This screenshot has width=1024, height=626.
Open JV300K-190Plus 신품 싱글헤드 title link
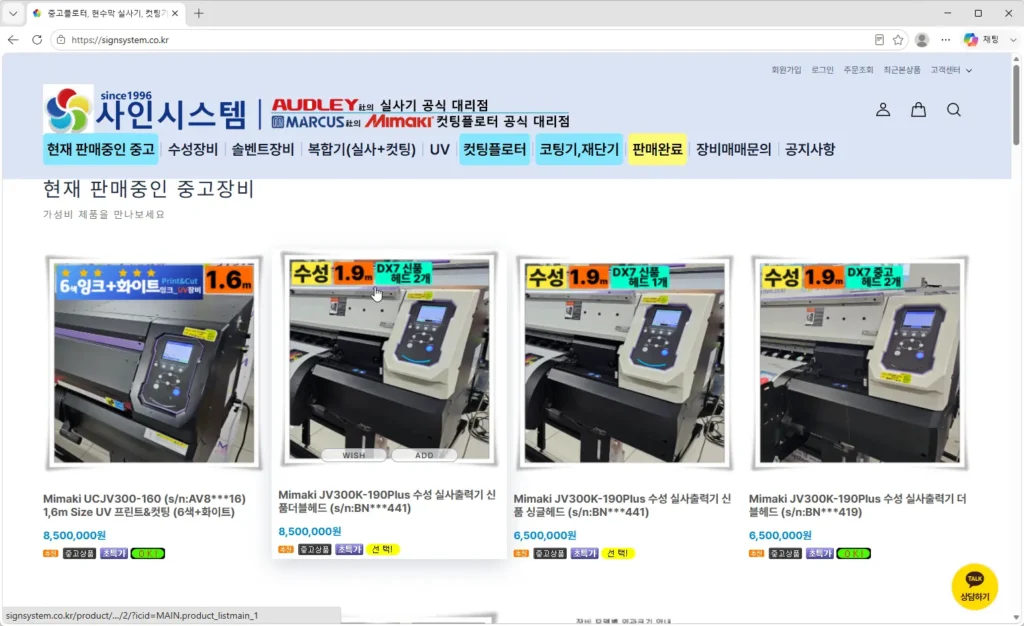click(622, 505)
